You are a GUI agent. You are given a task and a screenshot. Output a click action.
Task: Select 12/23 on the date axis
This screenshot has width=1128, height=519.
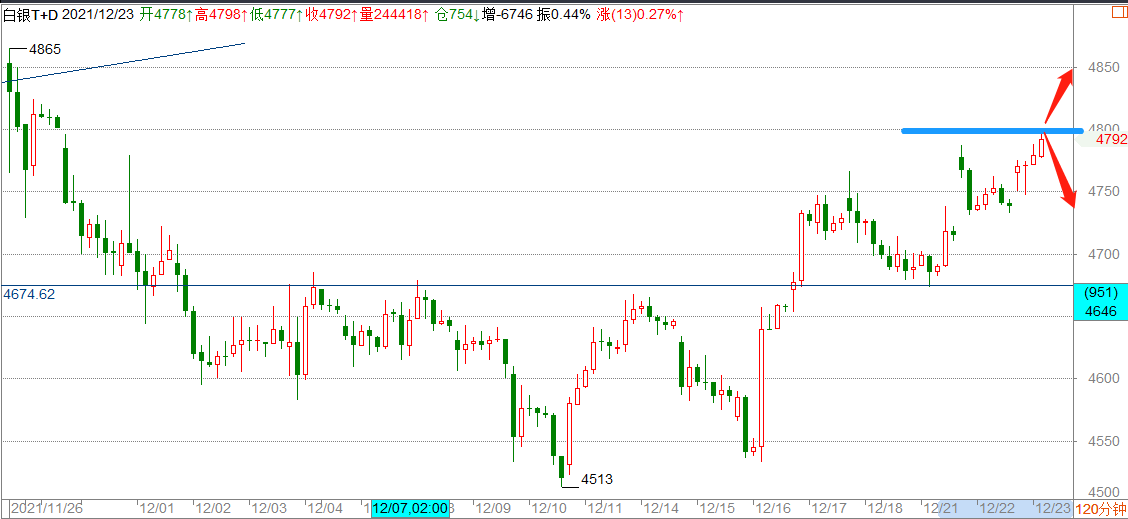[x=1051, y=509]
